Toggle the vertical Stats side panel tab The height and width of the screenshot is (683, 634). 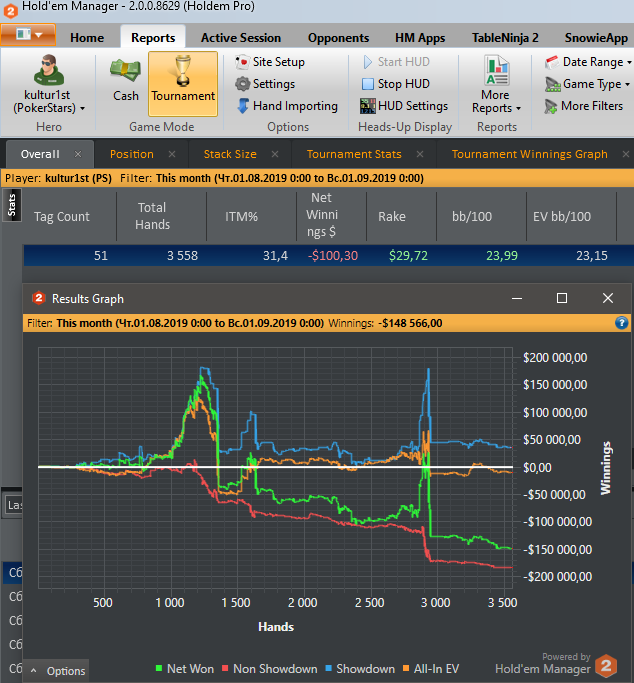[12, 205]
